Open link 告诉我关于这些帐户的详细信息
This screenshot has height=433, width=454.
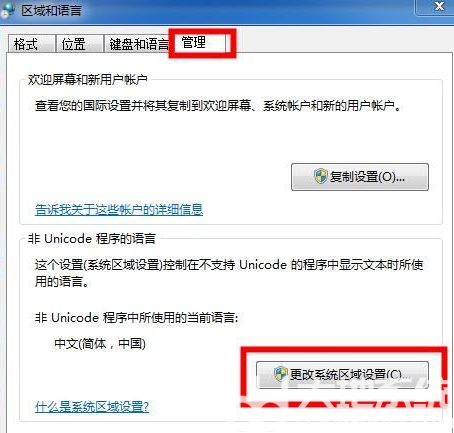click(119, 209)
